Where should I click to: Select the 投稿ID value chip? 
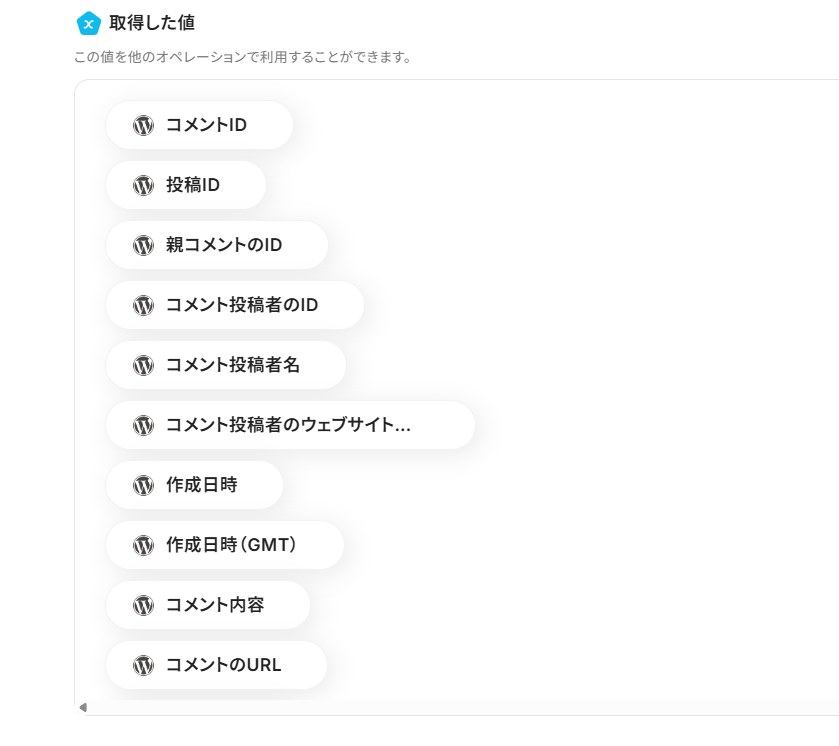point(187,185)
